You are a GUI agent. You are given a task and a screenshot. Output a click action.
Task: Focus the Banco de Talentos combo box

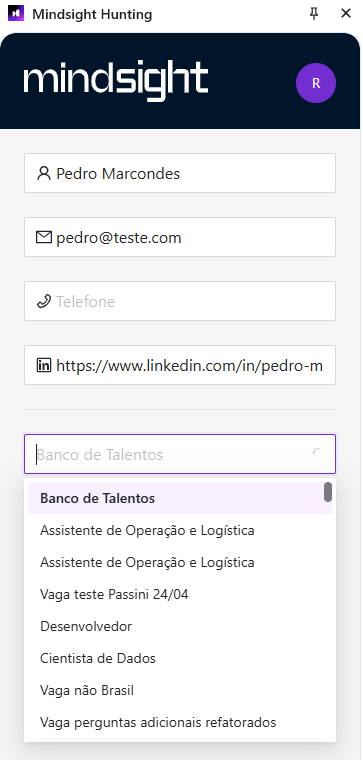click(x=180, y=454)
